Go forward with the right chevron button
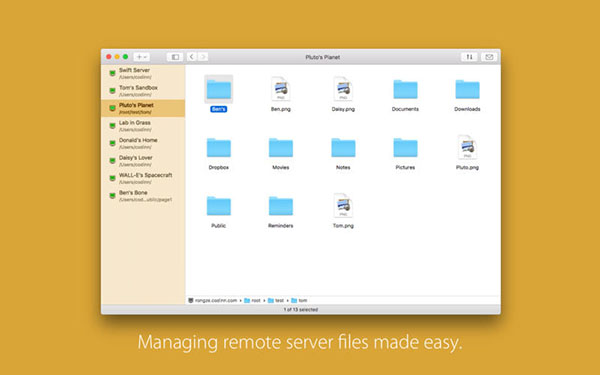 tap(203, 57)
